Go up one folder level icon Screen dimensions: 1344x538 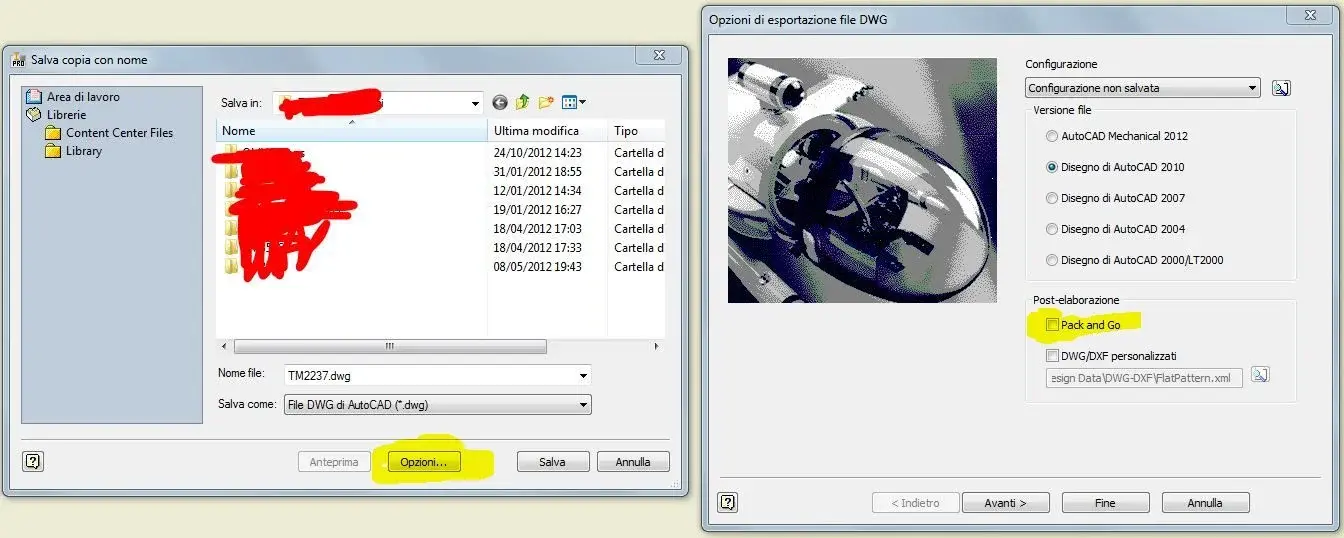point(523,102)
